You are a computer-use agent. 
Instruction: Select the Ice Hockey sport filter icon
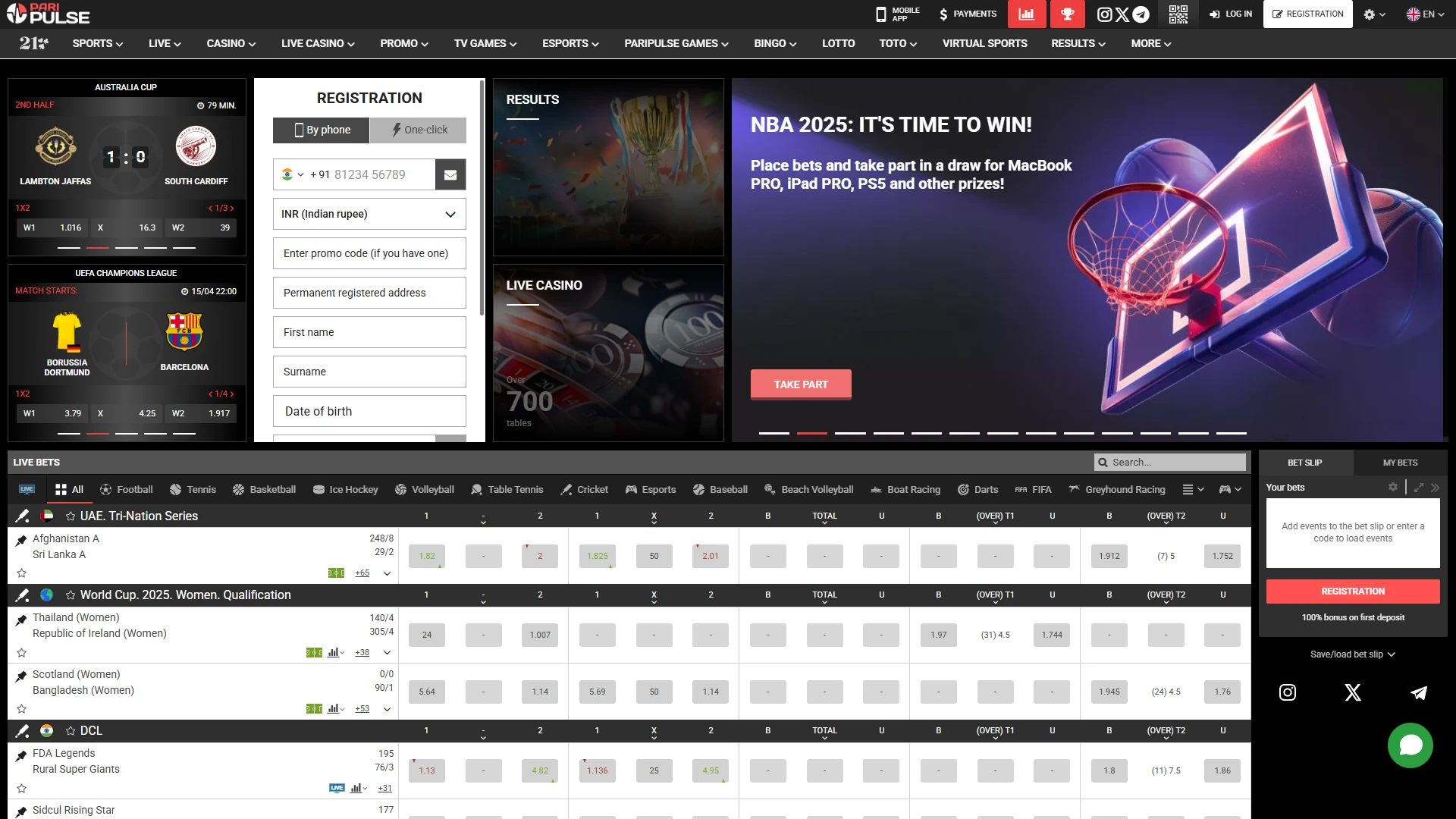(321, 489)
